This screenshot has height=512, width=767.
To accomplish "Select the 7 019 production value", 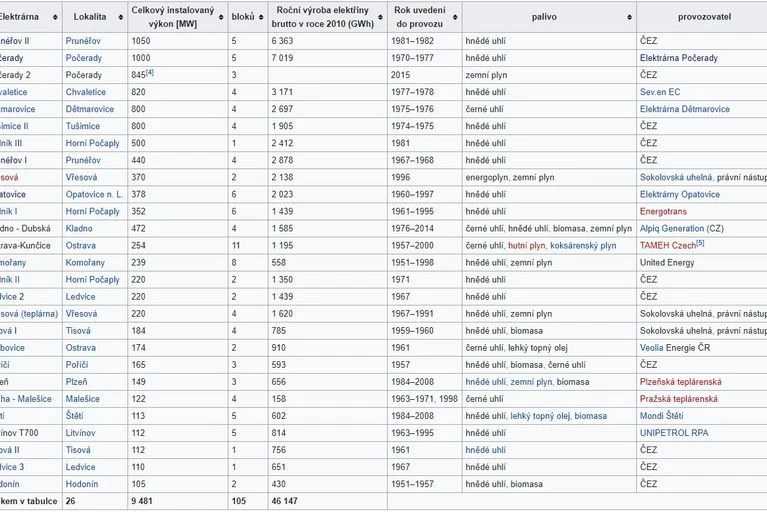I will [x=282, y=58].
